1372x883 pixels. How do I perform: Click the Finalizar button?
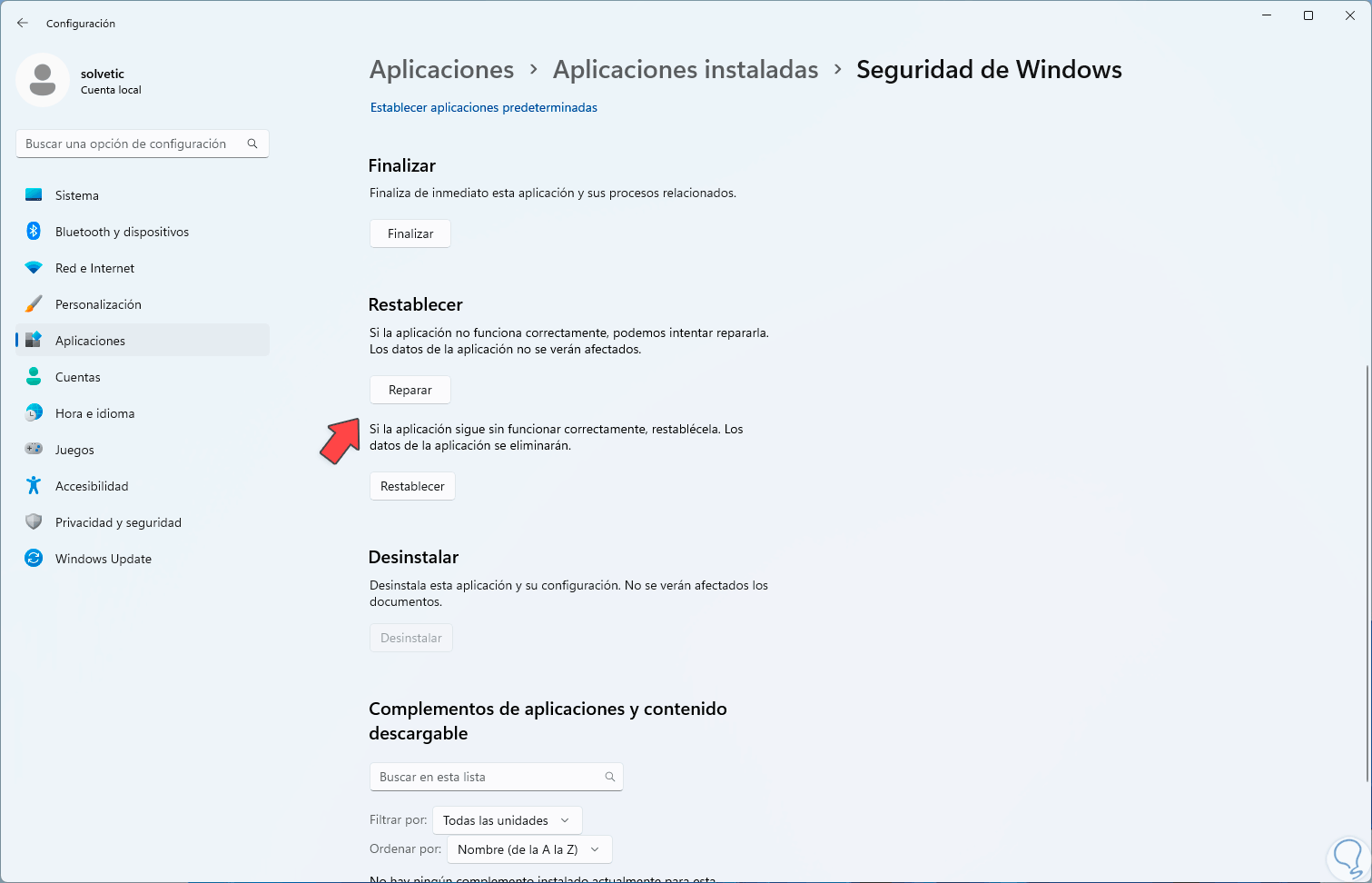click(410, 233)
